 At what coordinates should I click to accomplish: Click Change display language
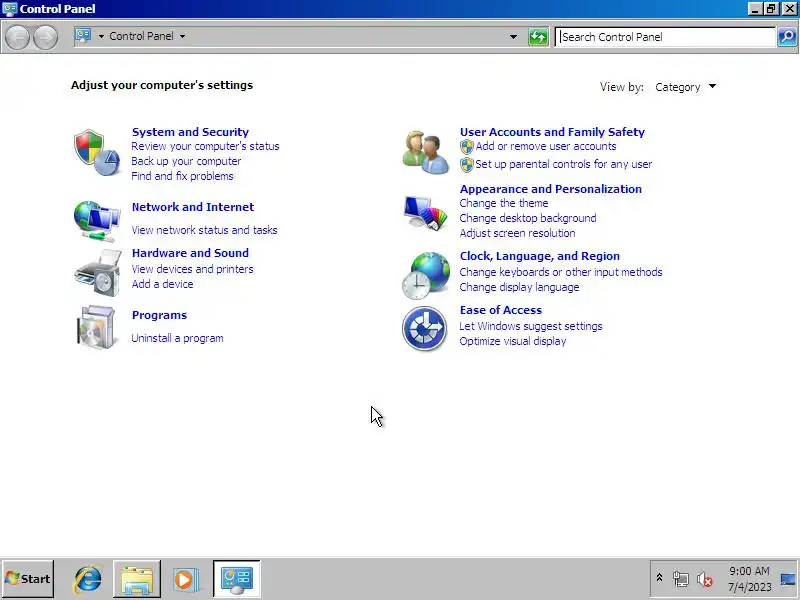click(x=519, y=287)
